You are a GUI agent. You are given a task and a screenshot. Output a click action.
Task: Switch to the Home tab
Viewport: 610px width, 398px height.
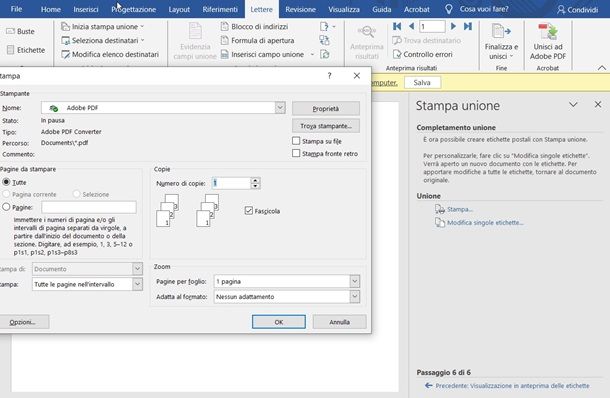tap(51, 9)
